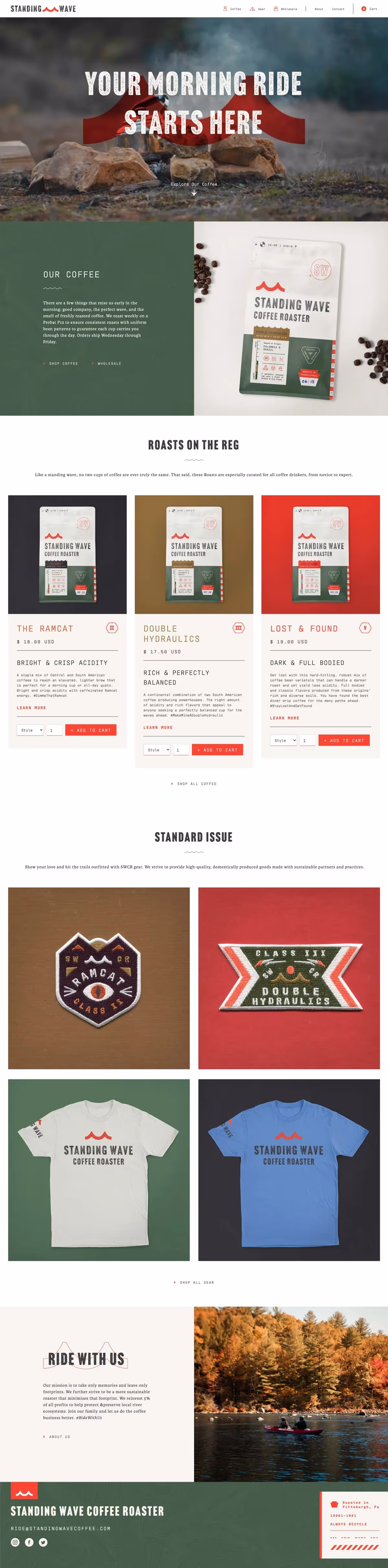This screenshot has height=1568, width=388.
Task: Click the quantity field for Lost & Found
Action: click(308, 740)
